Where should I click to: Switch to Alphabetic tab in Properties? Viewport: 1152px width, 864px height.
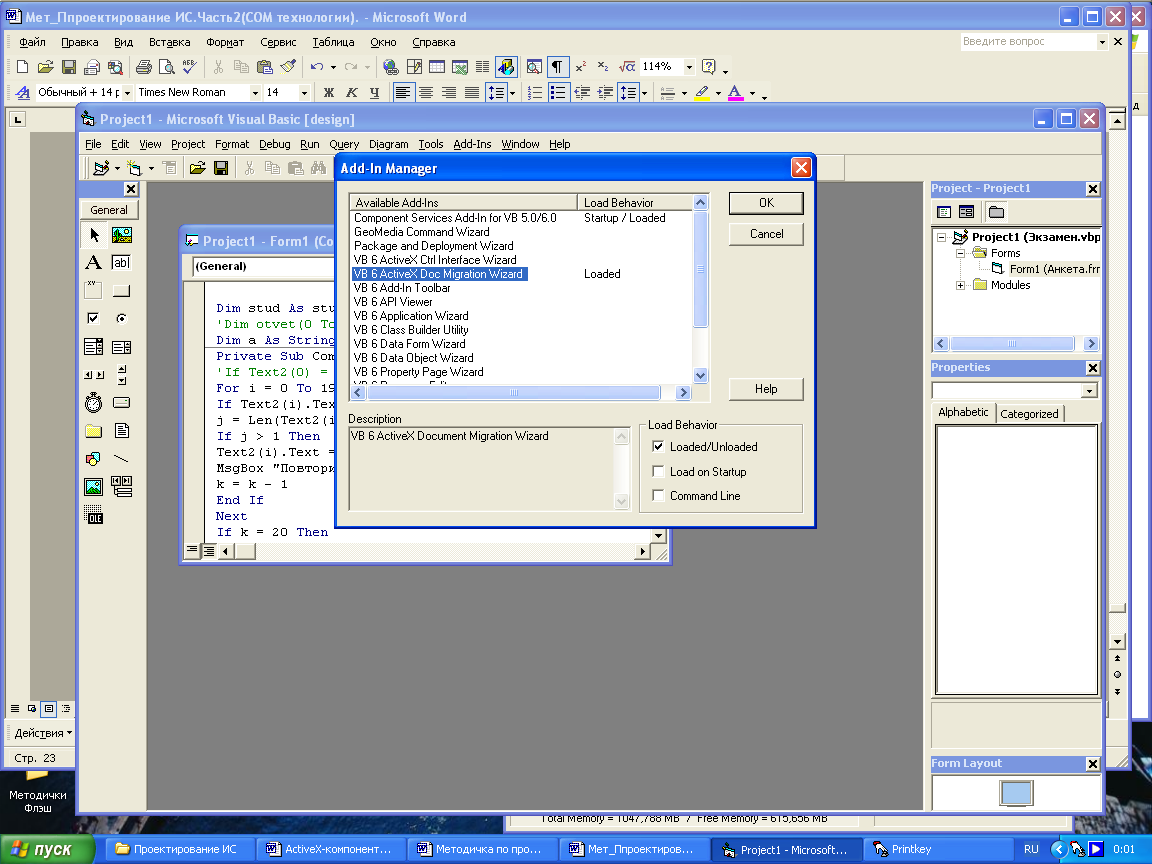963,412
